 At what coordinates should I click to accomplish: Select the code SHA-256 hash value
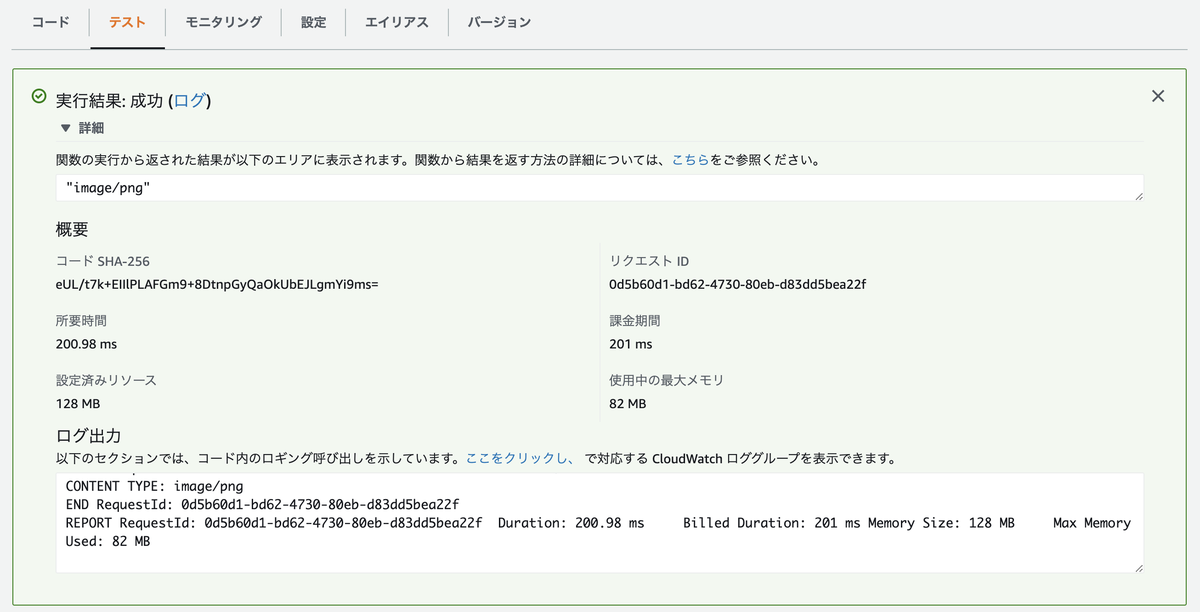click(x=217, y=284)
